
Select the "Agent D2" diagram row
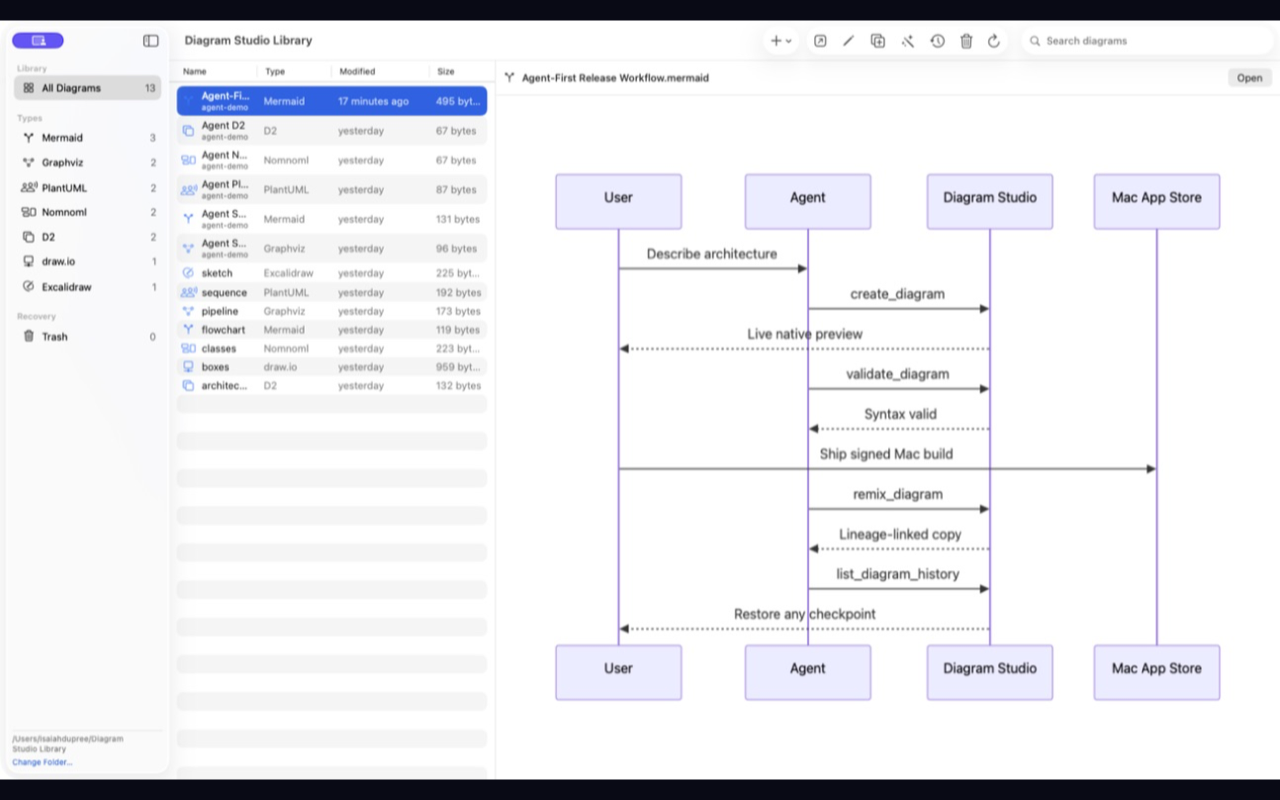pyautogui.click(x=332, y=131)
